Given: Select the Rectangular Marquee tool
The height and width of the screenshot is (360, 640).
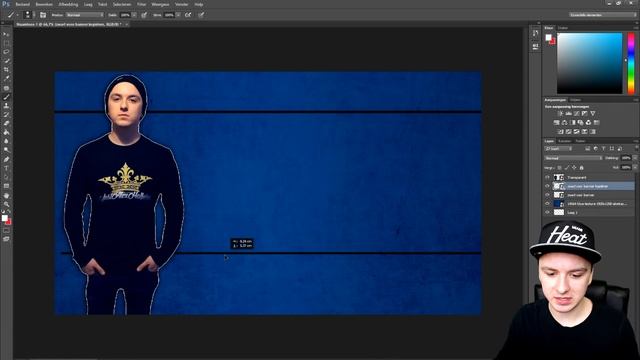Looking at the screenshot, I should 6,43.
